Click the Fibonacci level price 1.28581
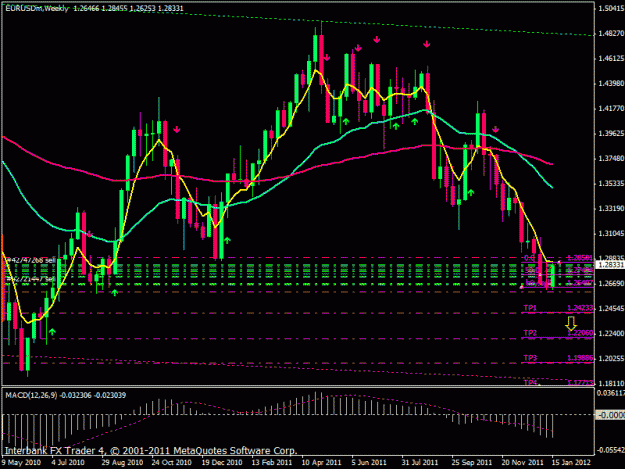 click(x=580, y=258)
